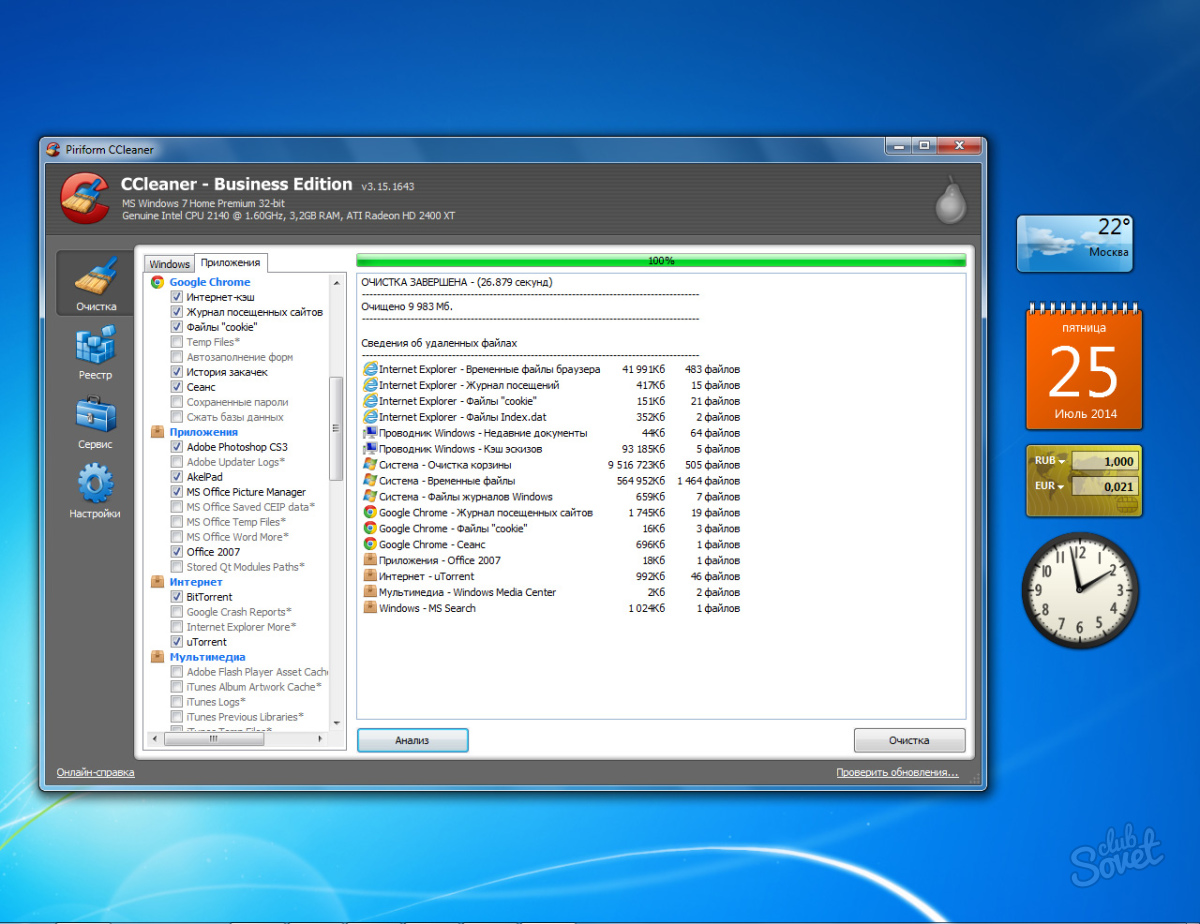Click IE icon for Журнал посещений row
Screen dimensions: 1200x924
pos(370,385)
